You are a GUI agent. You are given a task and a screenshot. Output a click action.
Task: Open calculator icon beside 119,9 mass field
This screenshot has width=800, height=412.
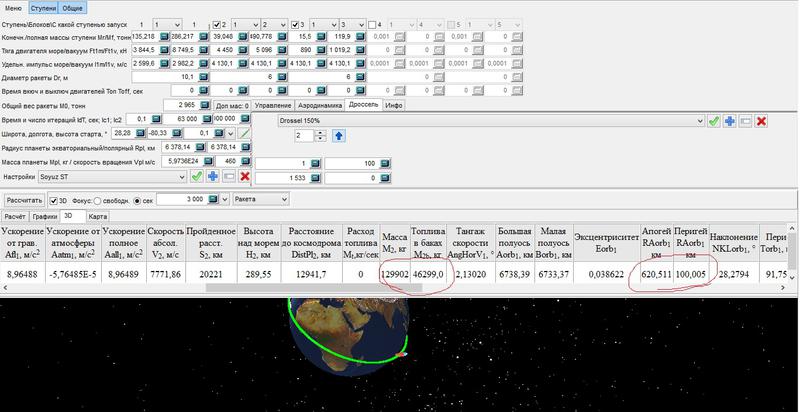click(x=361, y=37)
